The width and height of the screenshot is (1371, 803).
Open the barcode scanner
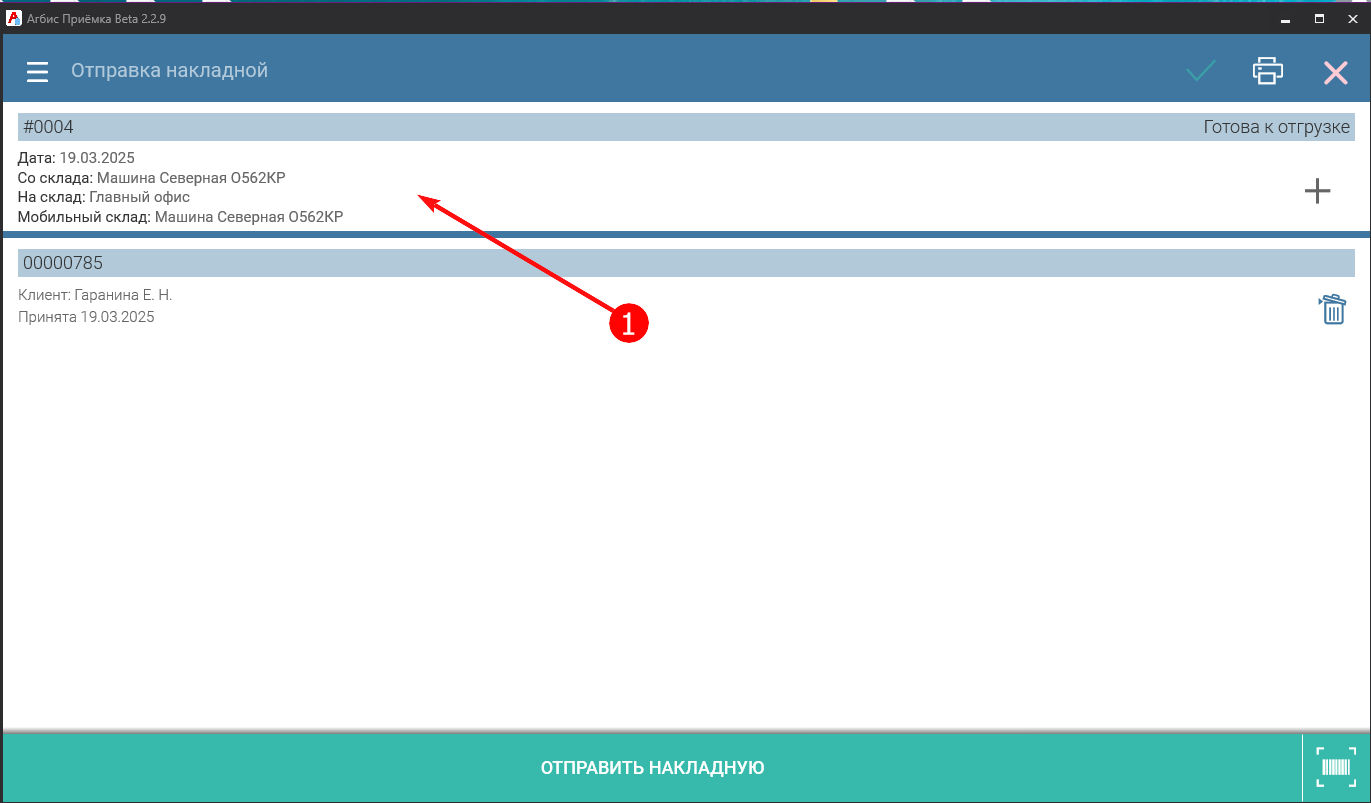pyautogui.click(x=1336, y=768)
